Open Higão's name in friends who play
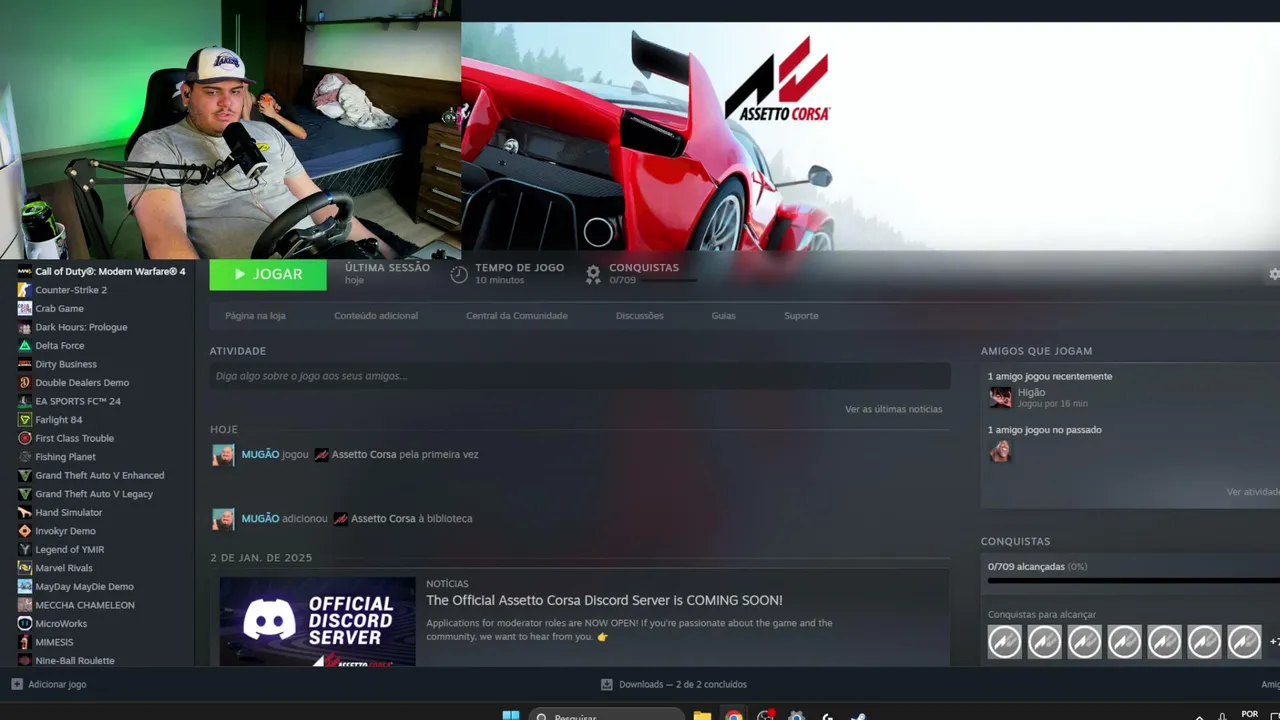 point(1031,393)
